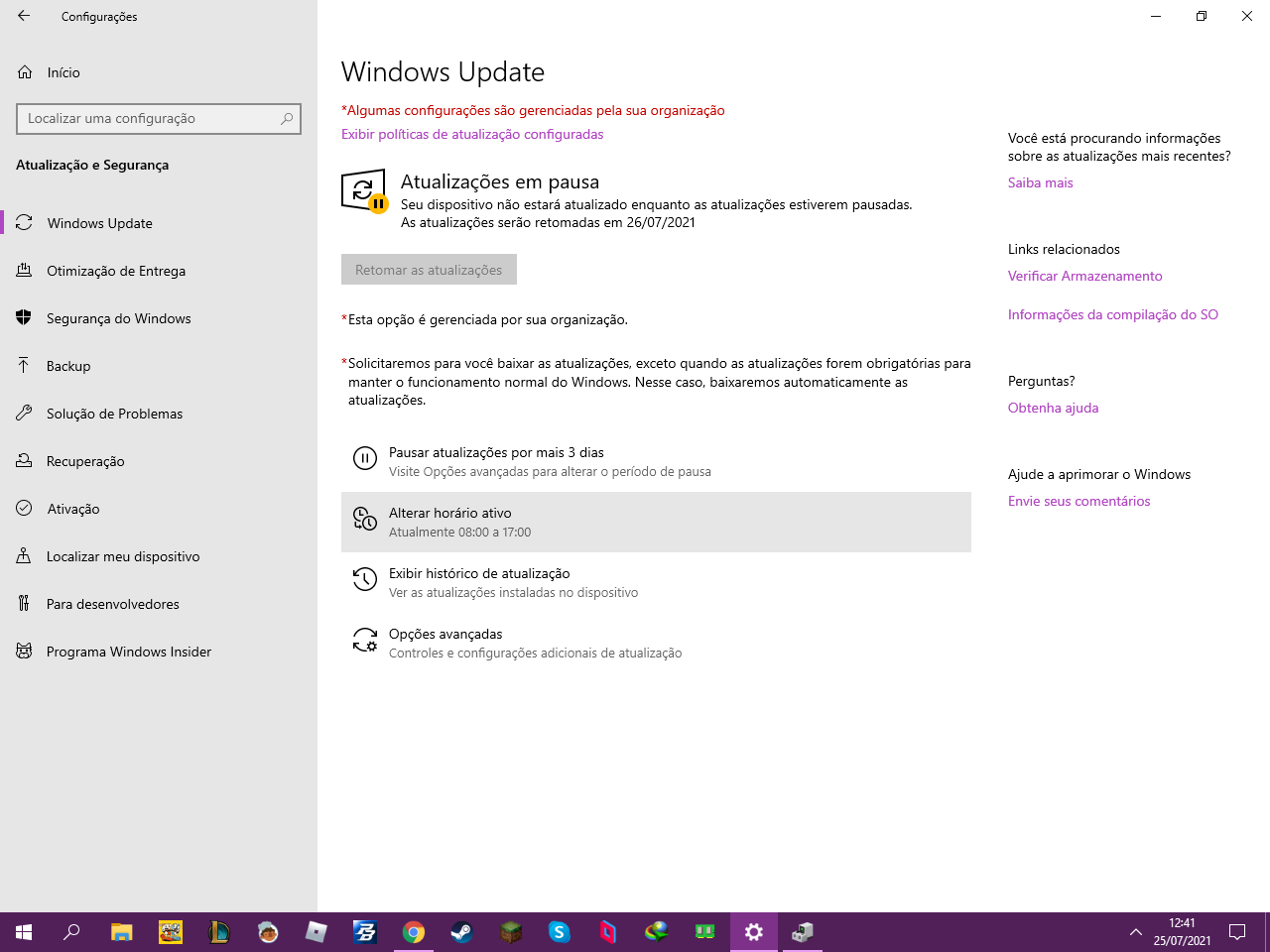
Task: Open Google Chrome from taskbar
Action: tap(414, 932)
